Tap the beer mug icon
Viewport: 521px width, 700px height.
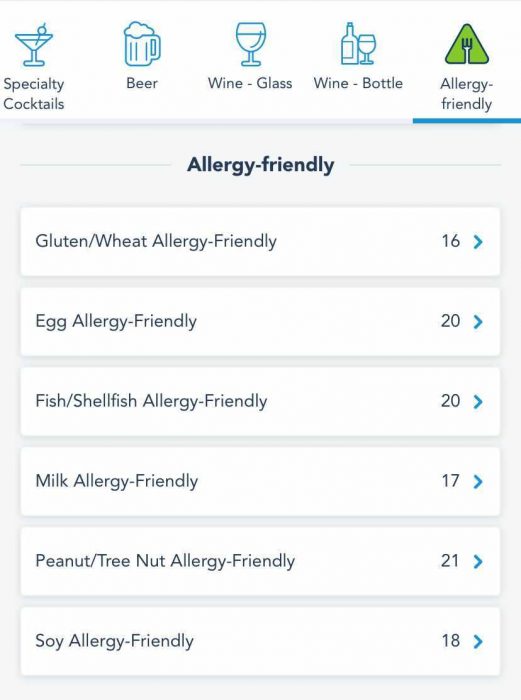click(142, 44)
